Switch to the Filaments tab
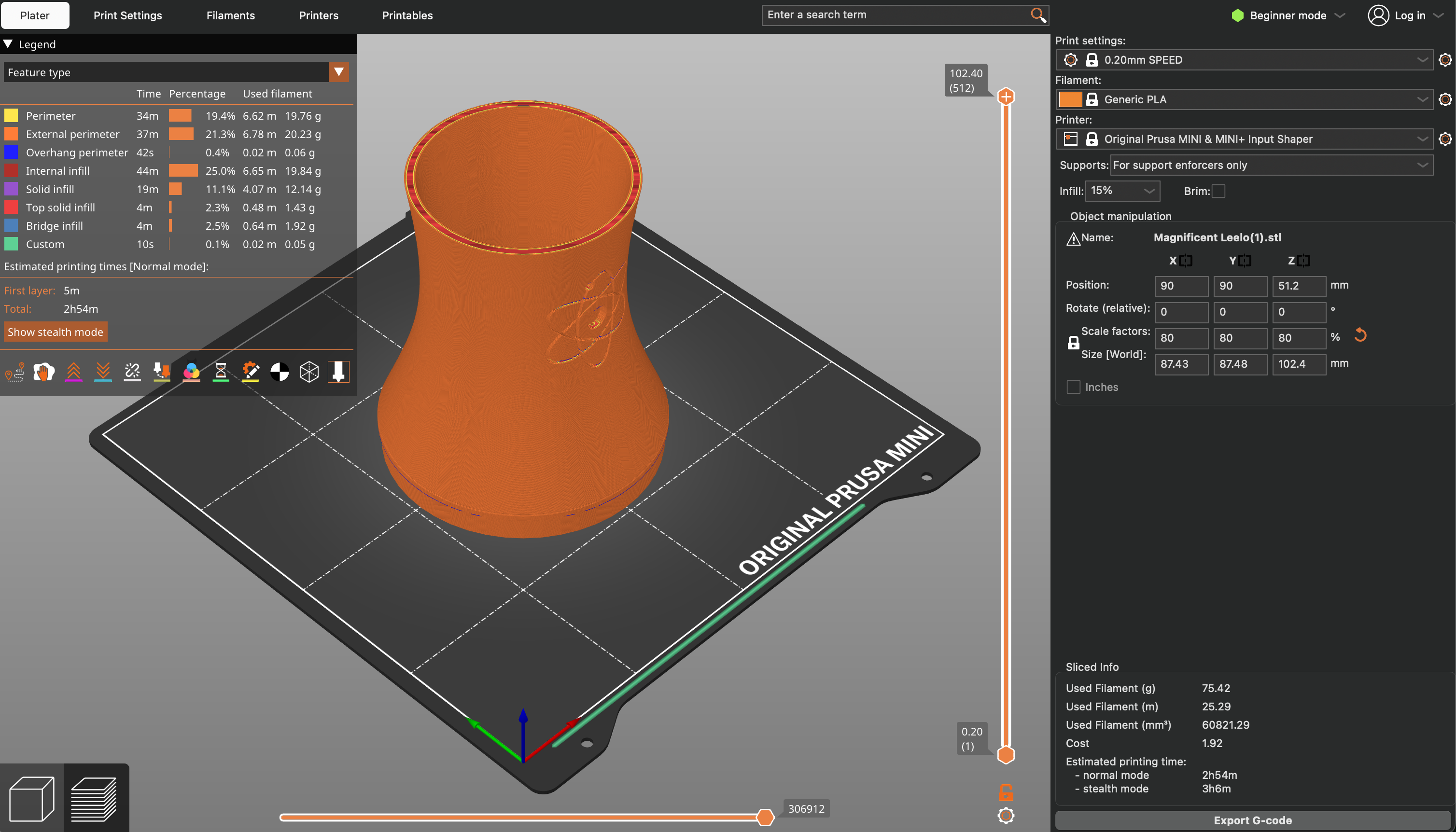Viewport: 1456px width, 832px height. 230,15
